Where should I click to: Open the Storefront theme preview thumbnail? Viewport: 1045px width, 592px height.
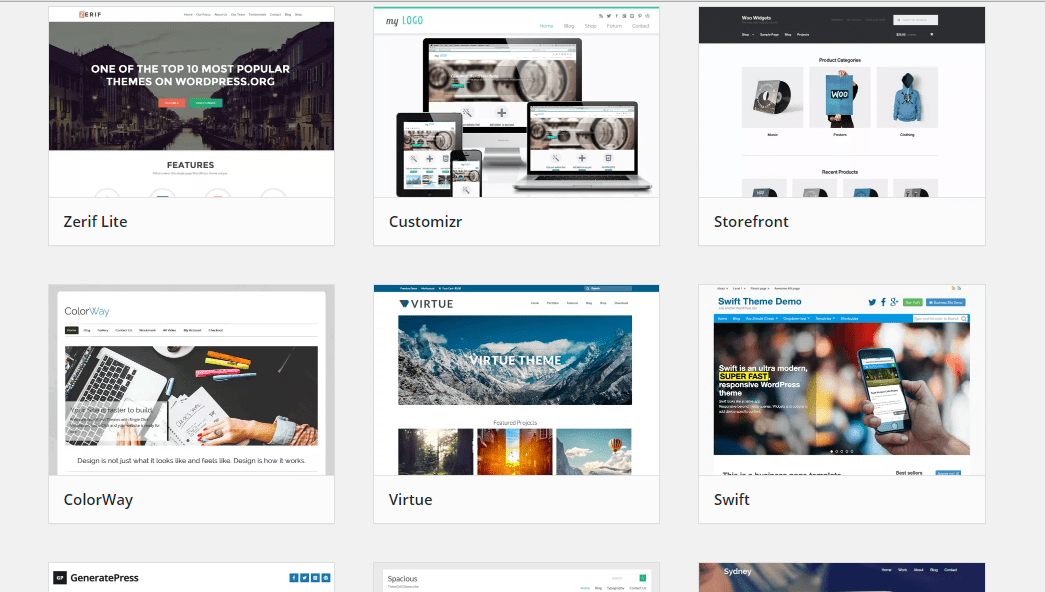click(x=842, y=102)
